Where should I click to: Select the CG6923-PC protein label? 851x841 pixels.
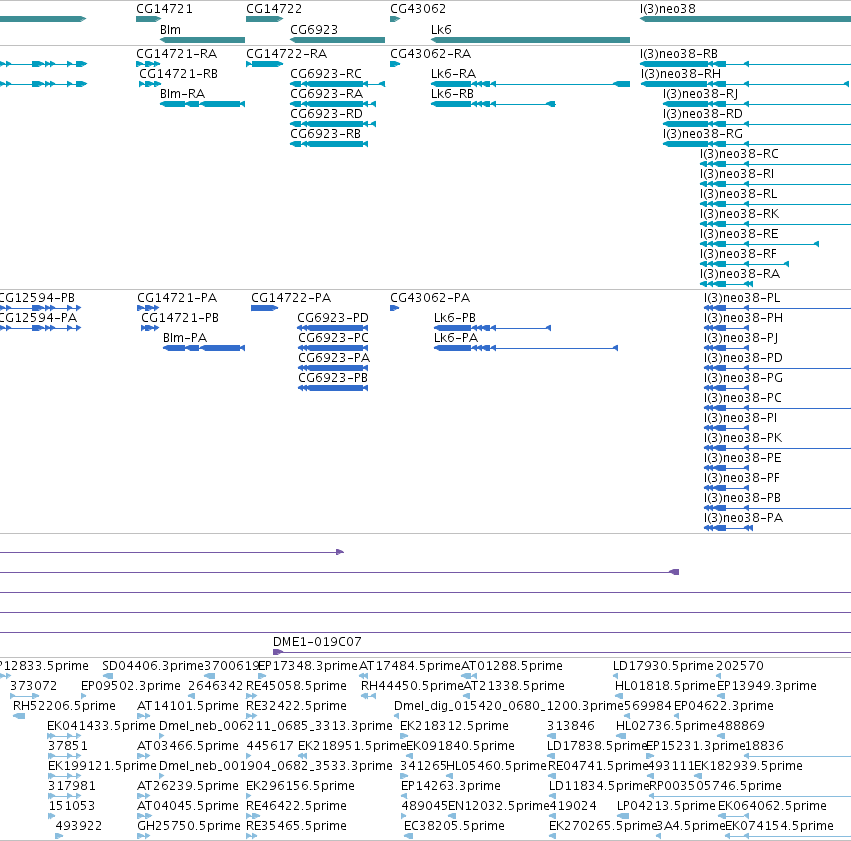point(333,338)
